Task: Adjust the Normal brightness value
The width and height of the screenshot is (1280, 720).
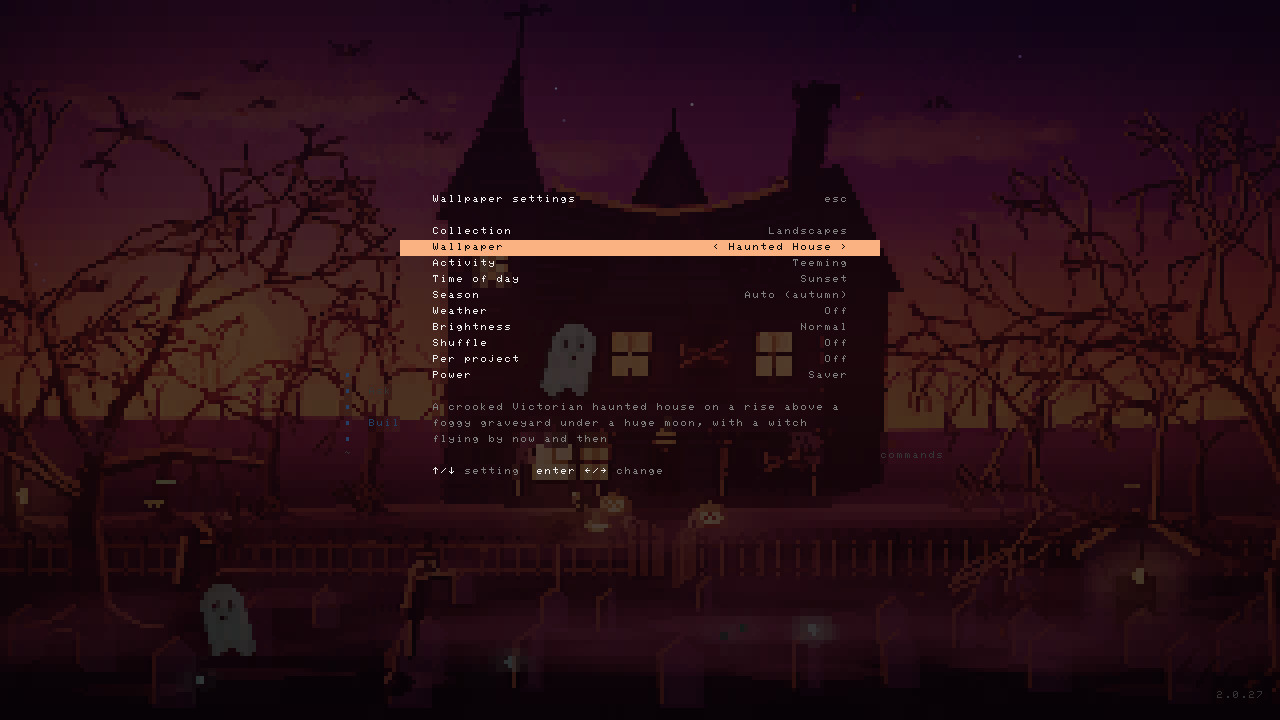Action: (x=824, y=327)
